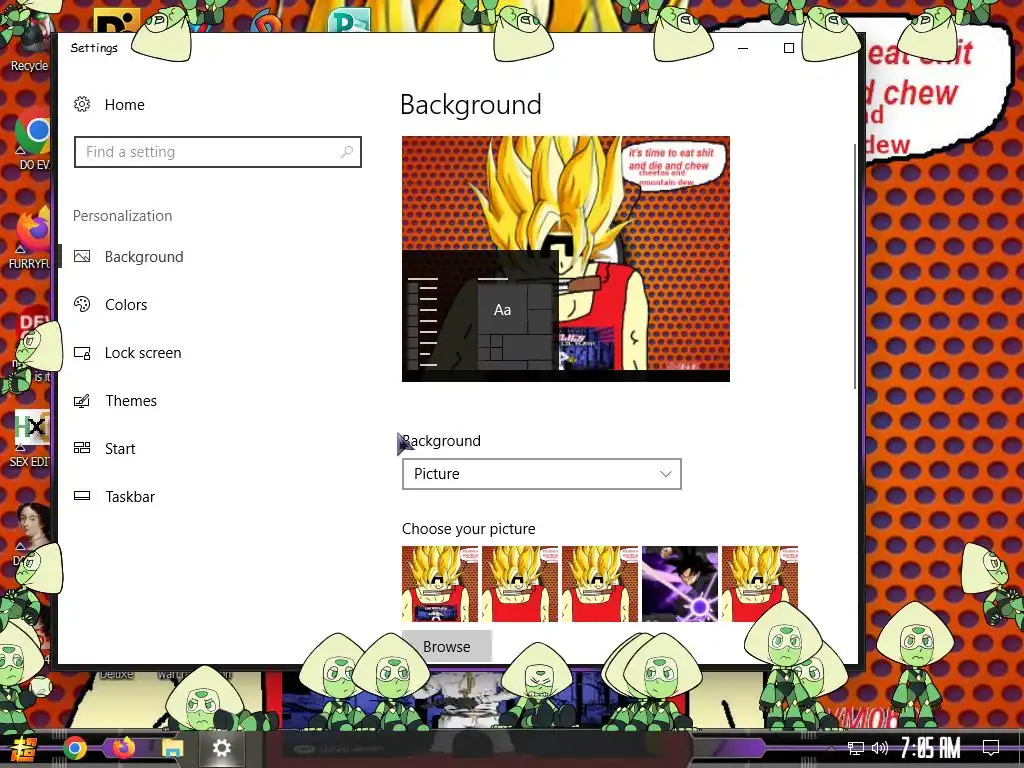Screen dimensions: 1024x768
Task: Select the first picture thumbnail
Action: tap(440, 584)
